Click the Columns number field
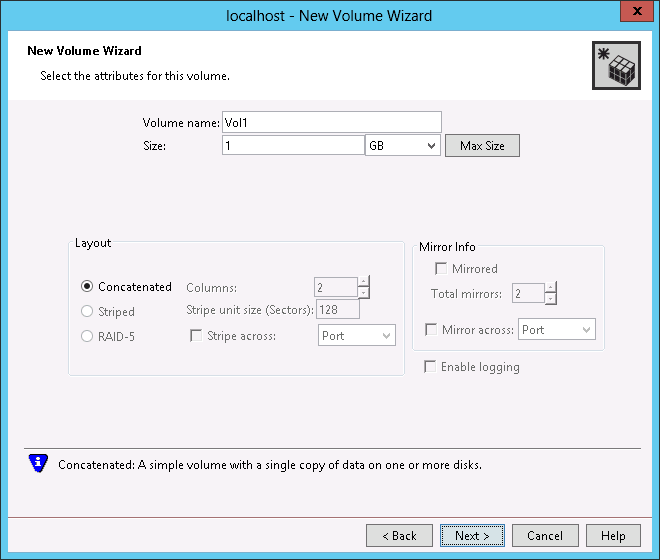The width and height of the screenshot is (660, 560). pos(336,287)
